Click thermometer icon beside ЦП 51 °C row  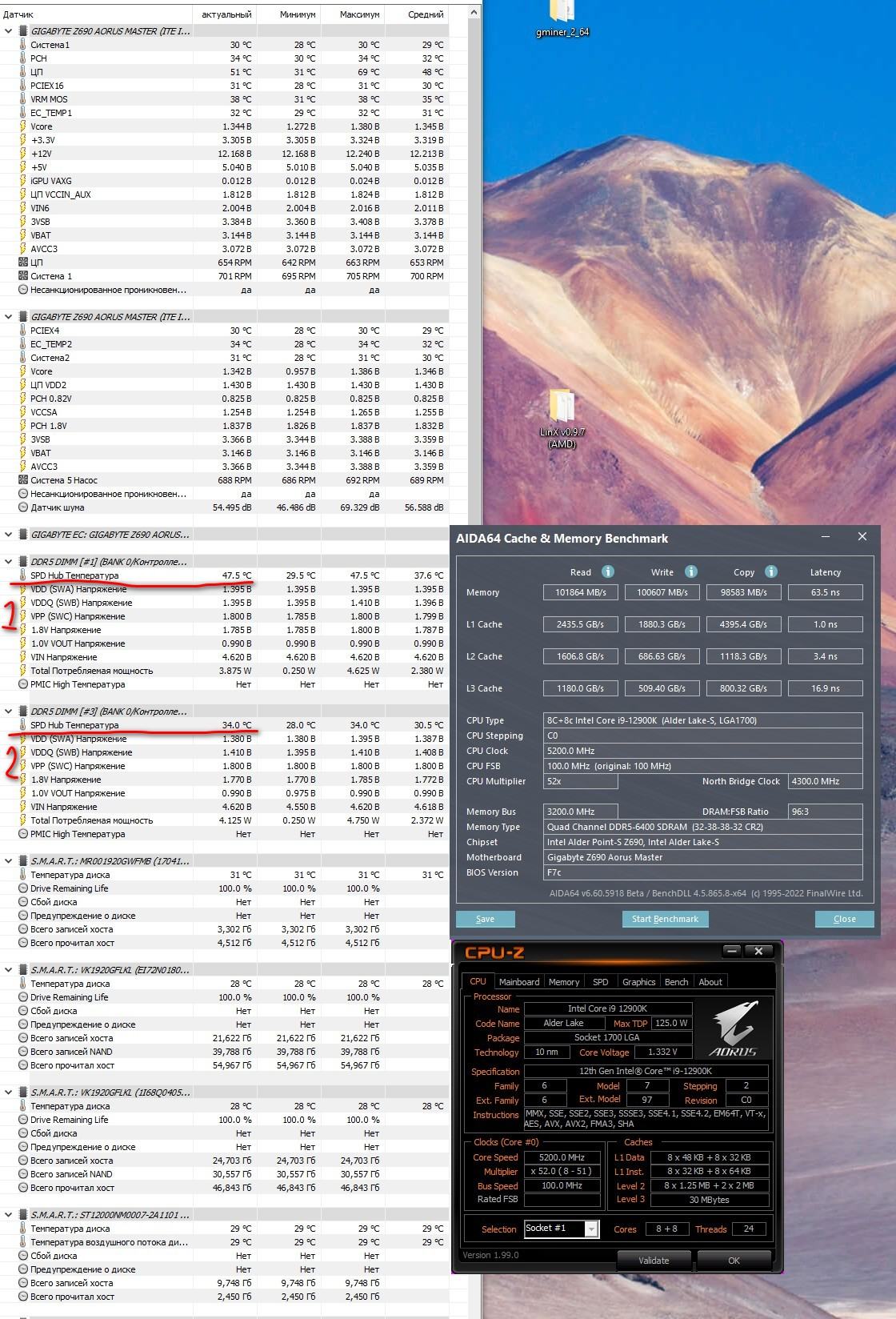tap(22, 72)
